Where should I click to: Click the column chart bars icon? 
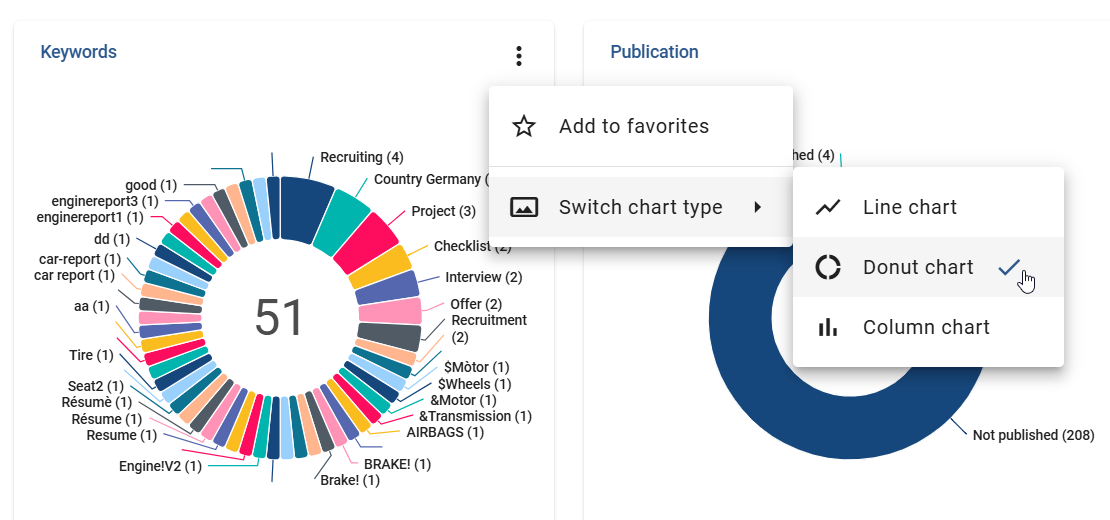828,327
